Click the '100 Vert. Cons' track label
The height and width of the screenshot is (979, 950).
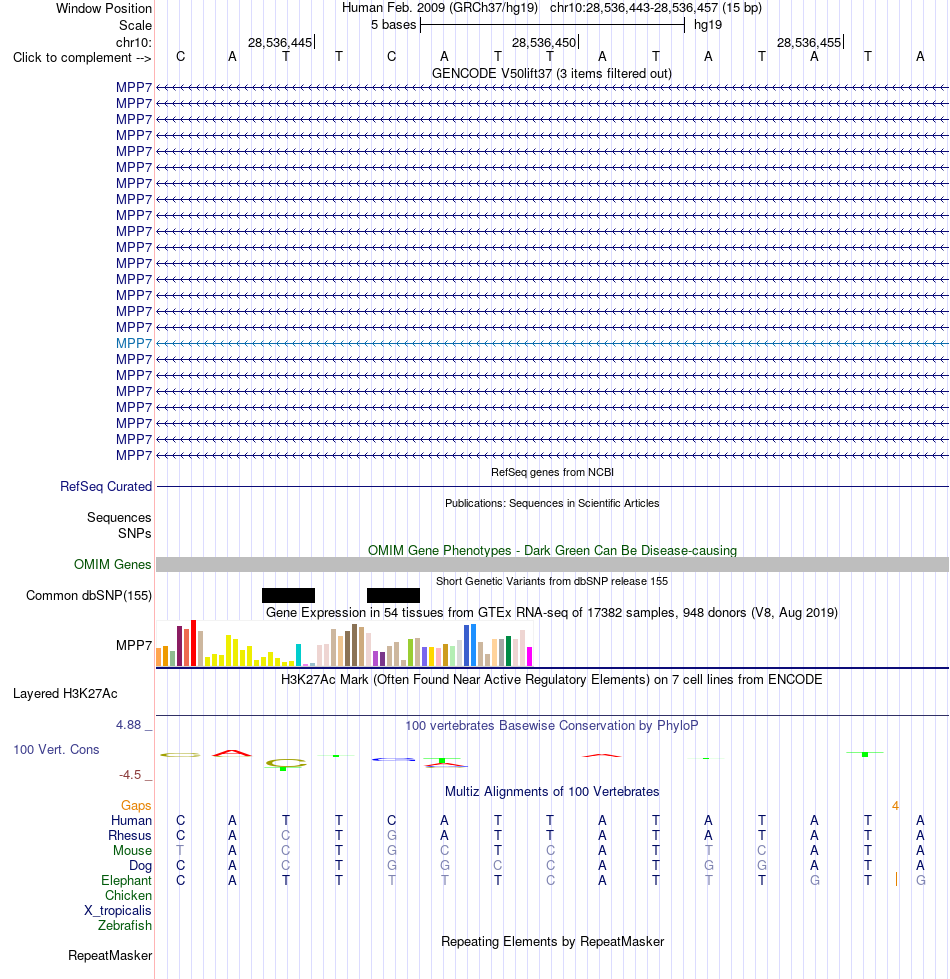click(56, 749)
